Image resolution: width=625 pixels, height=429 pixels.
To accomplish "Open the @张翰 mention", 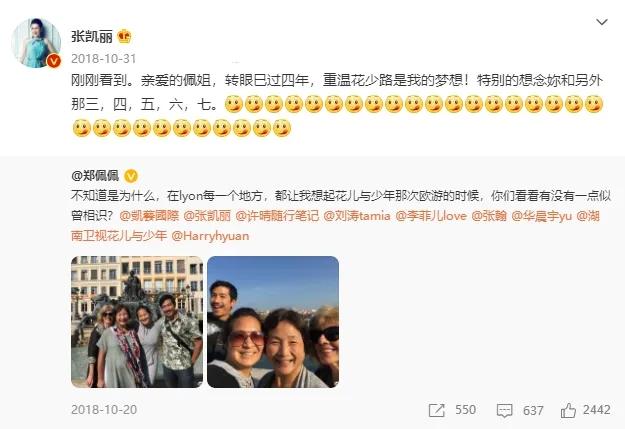I will tap(489, 216).
